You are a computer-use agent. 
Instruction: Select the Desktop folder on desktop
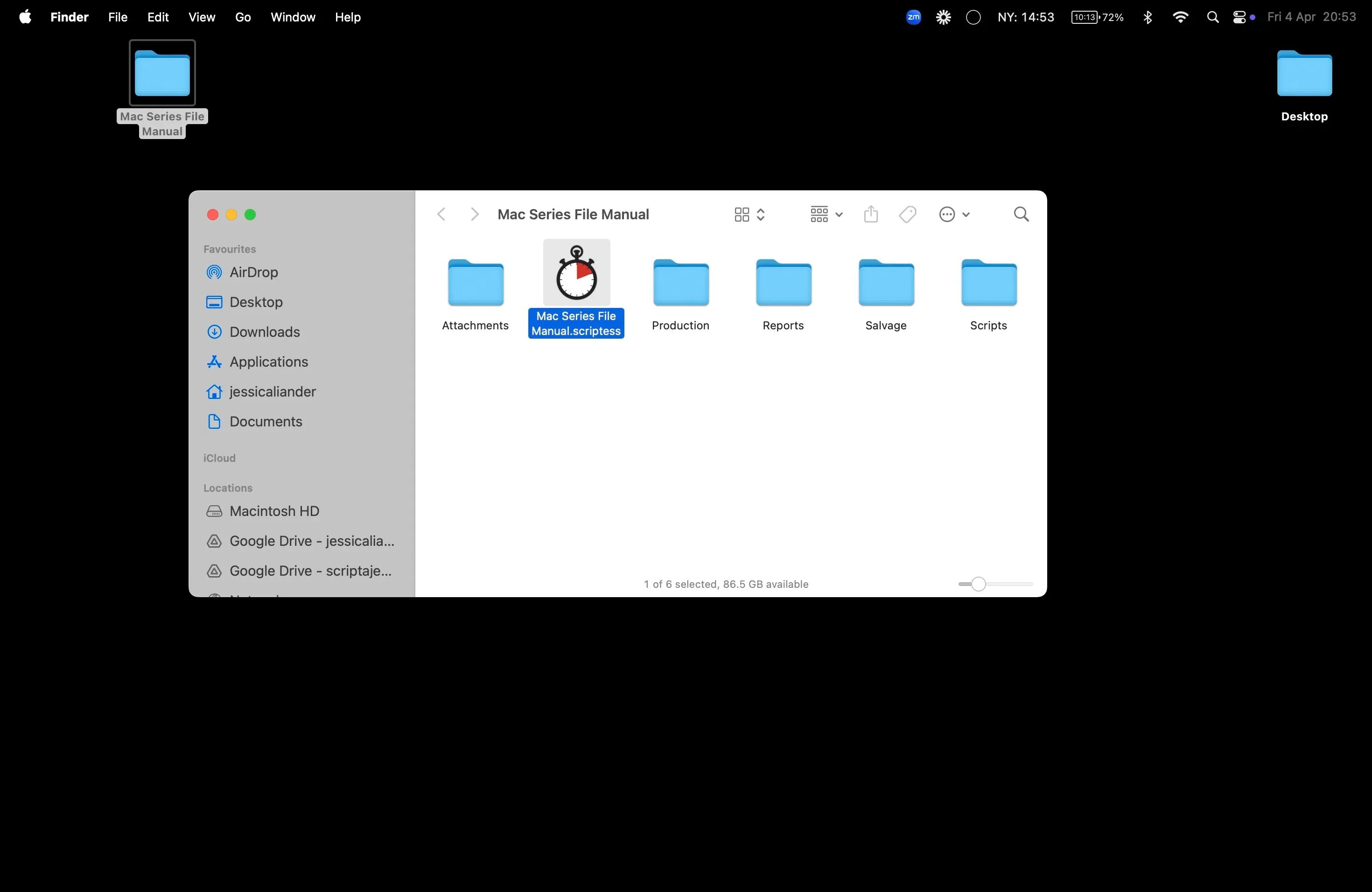click(1303, 74)
